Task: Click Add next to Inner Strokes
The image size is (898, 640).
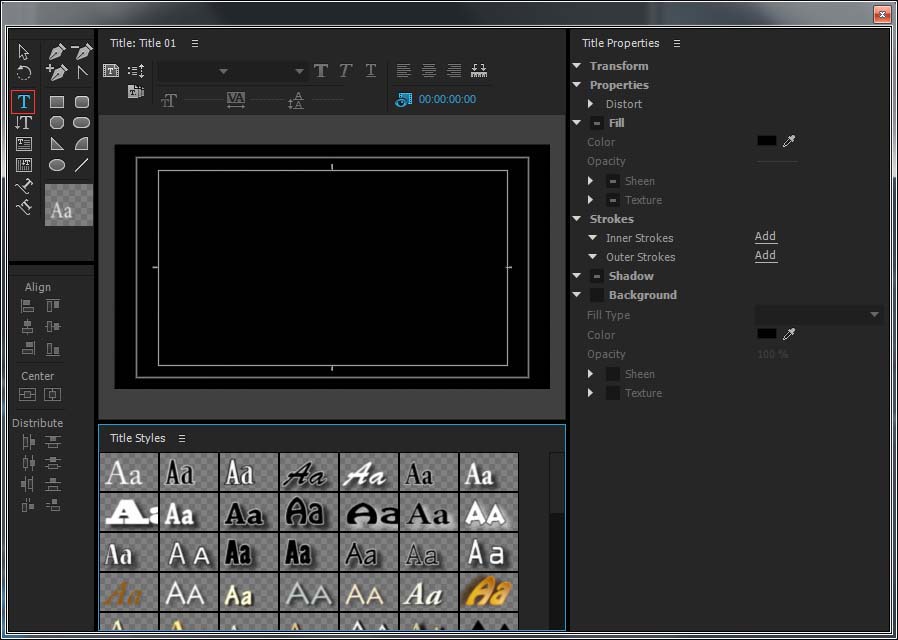Action: (765, 237)
